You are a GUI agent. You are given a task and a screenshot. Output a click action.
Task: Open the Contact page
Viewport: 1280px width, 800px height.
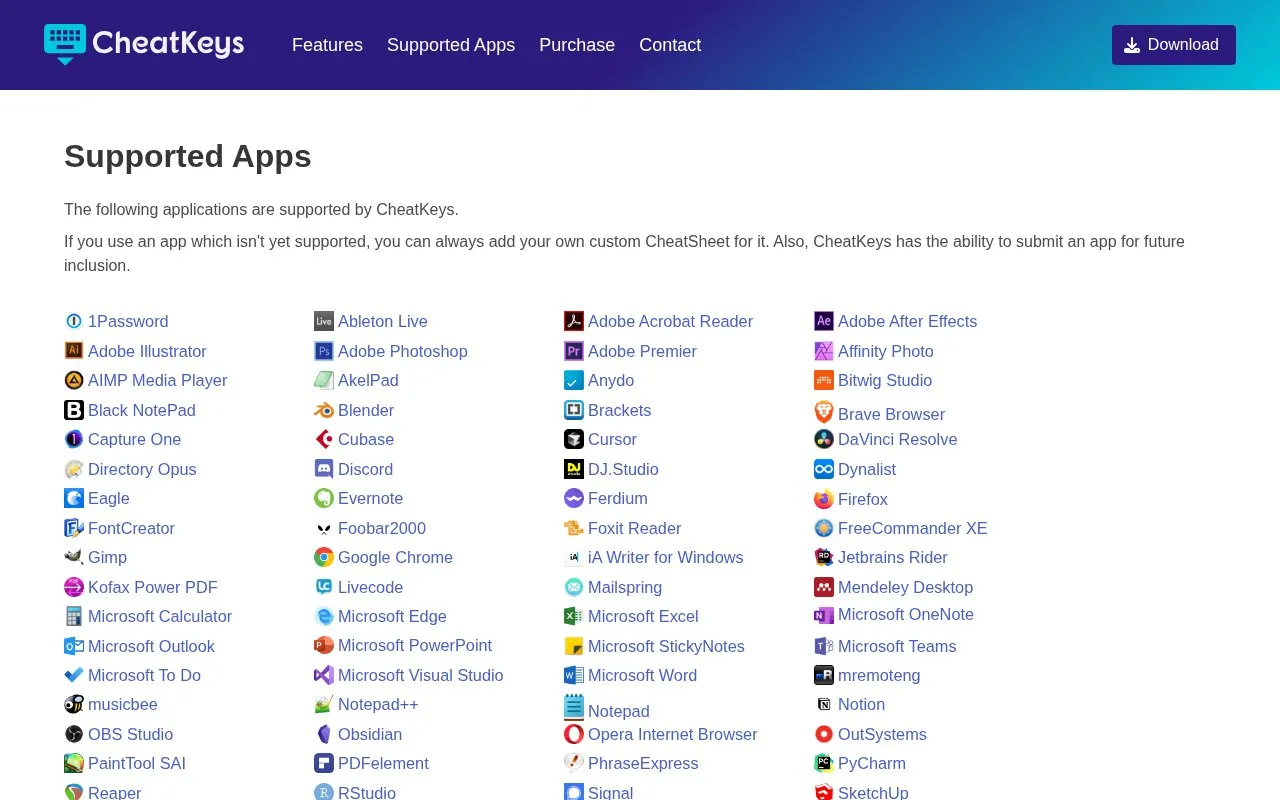[670, 45]
